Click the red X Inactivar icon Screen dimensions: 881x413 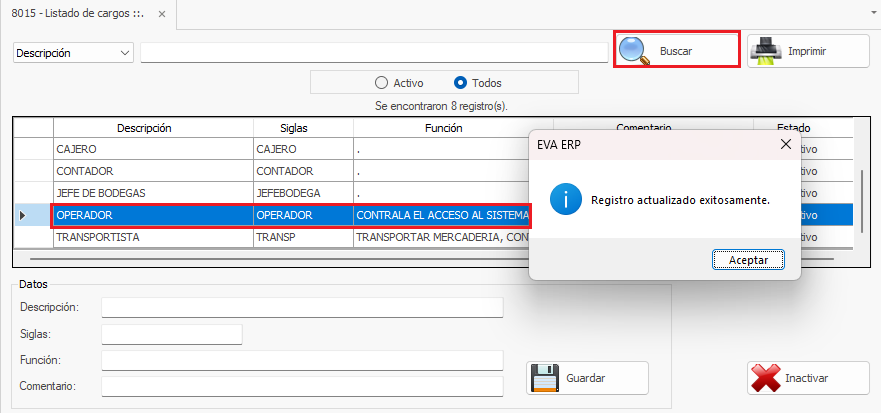[765, 378]
